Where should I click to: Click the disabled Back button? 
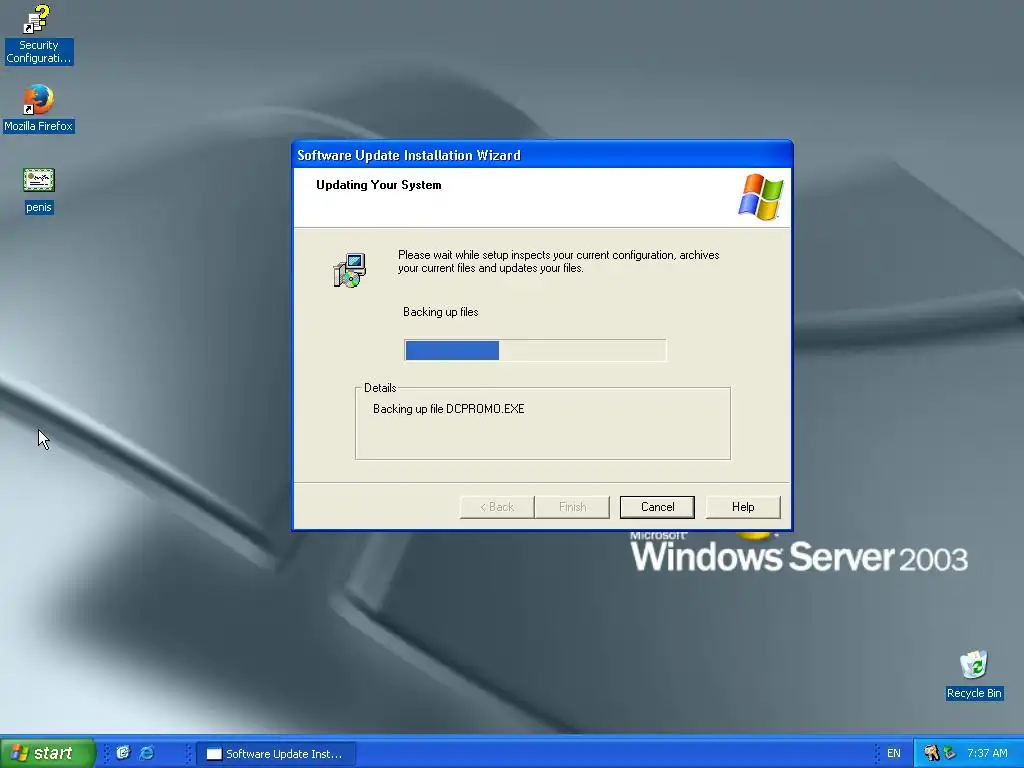pos(497,507)
